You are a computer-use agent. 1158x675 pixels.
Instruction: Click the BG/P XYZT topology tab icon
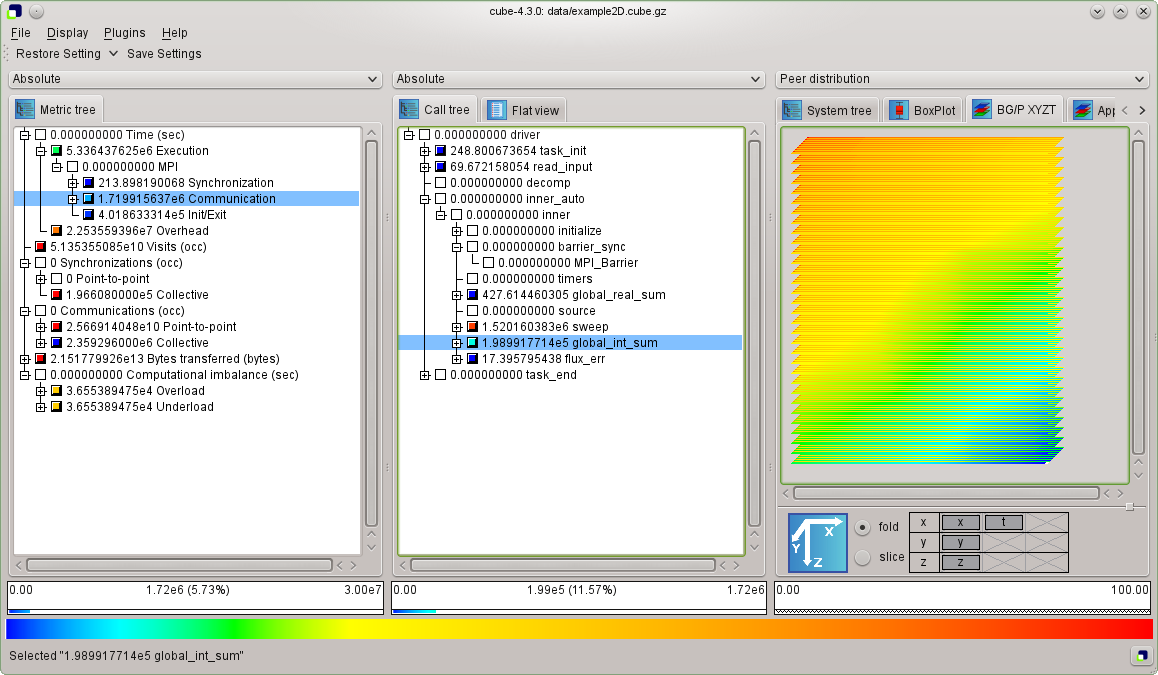point(981,109)
